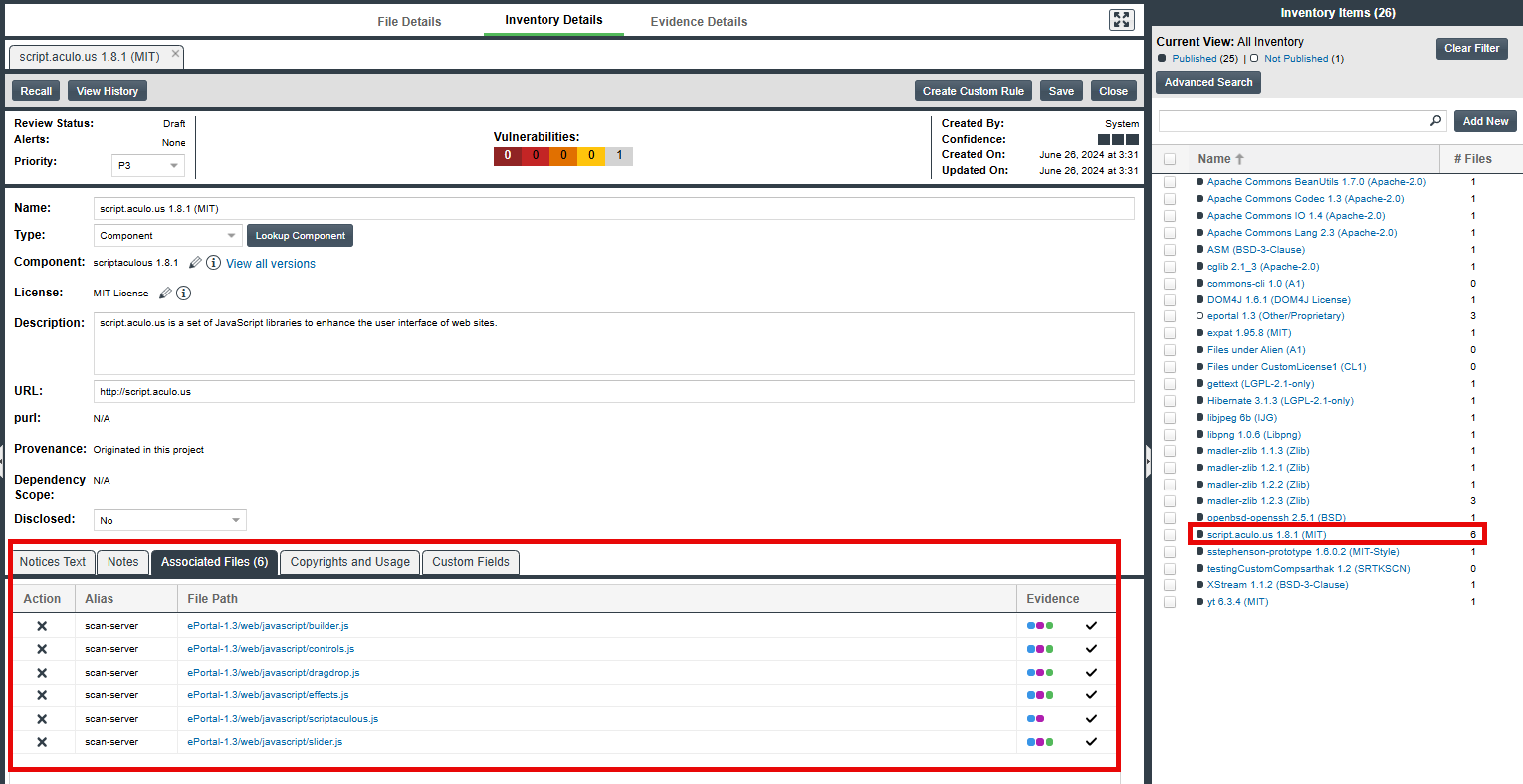The image size is (1523, 784).
Task: Click the search magnifier in inventory search
Action: pos(1435,121)
